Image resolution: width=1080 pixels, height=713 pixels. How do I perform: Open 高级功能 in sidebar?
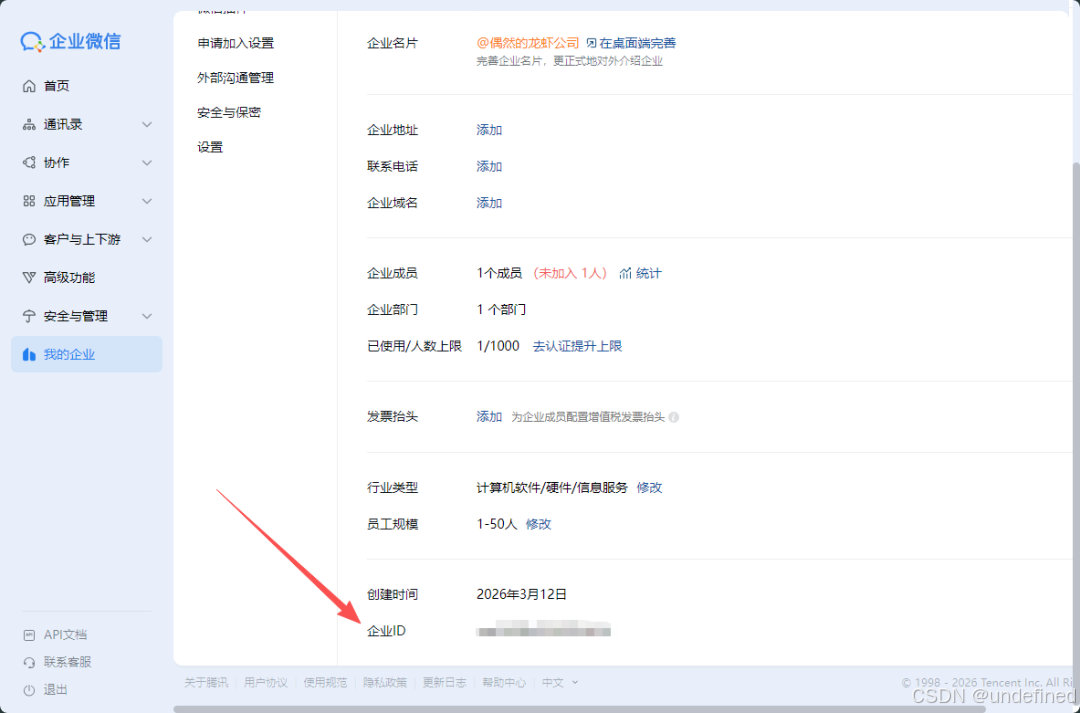[x=87, y=278]
